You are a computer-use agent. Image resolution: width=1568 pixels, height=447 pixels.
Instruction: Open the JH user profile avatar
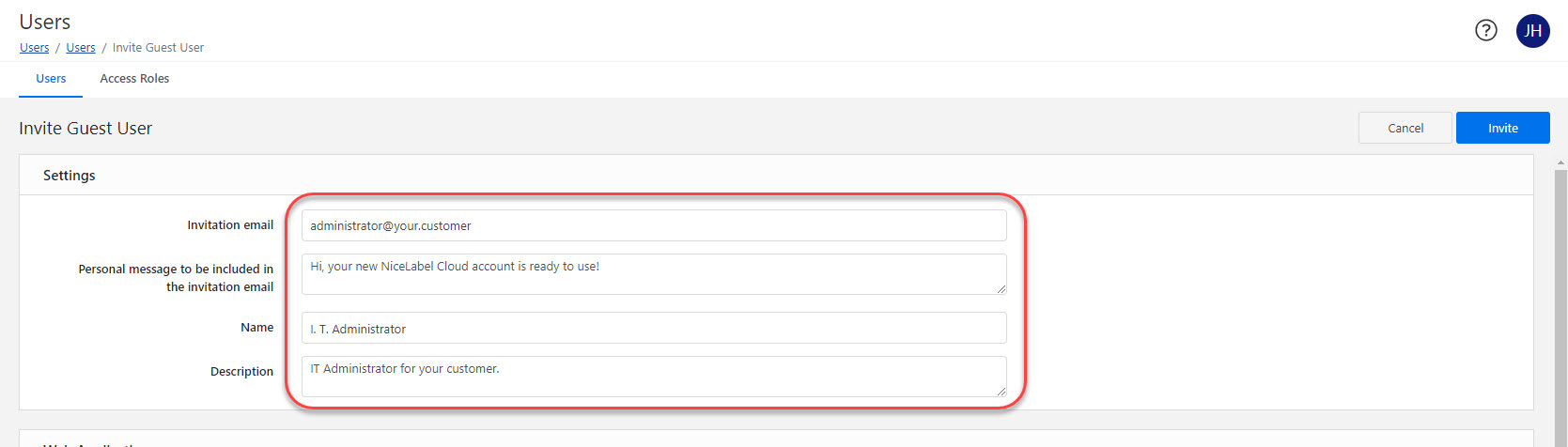[x=1532, y=31]
